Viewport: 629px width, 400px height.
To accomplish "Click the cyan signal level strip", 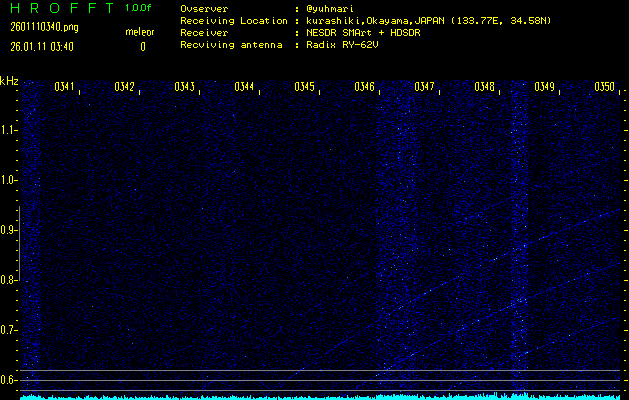I will (x=320, y=396).
